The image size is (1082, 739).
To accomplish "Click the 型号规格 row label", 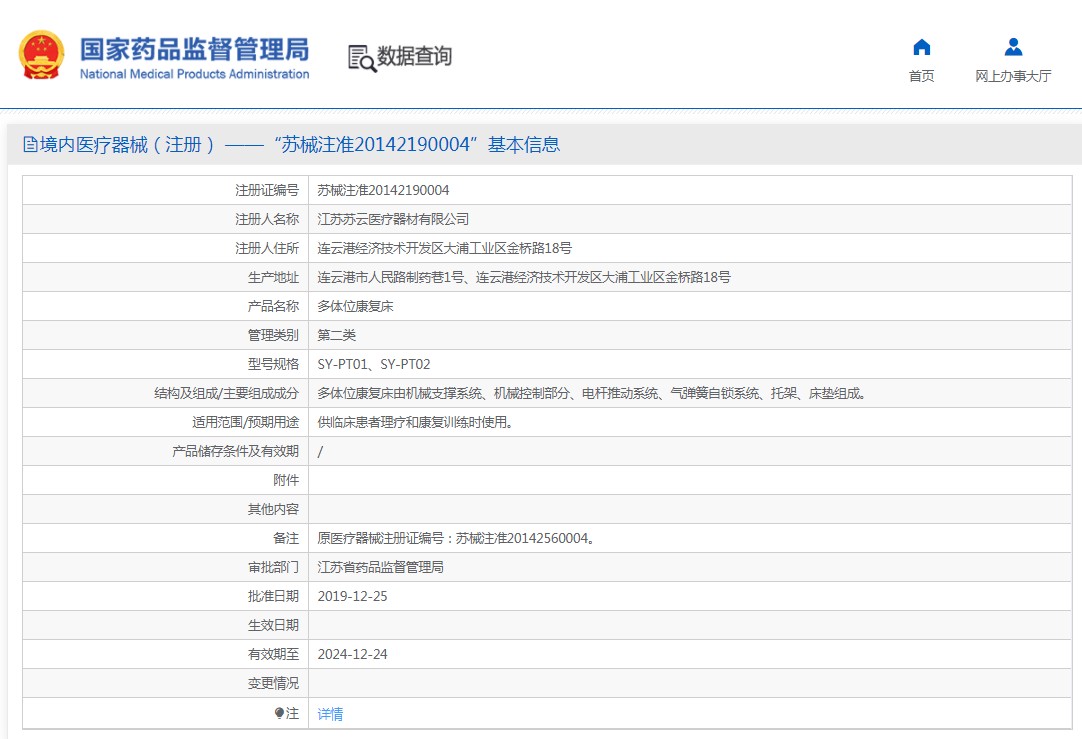I will coord(273,364).
